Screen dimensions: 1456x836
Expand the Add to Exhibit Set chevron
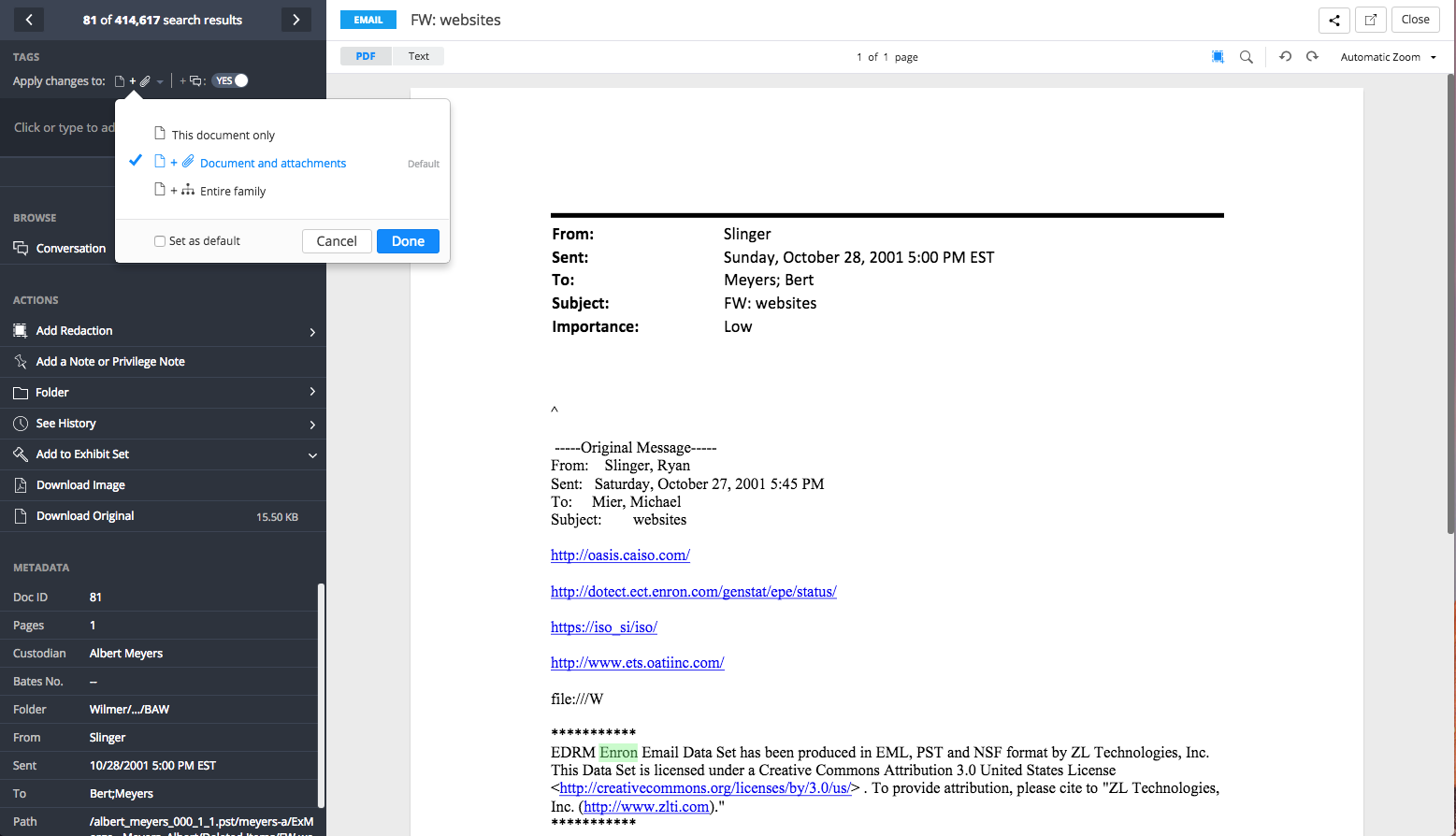pyautogui.click(x=312, y=455)
